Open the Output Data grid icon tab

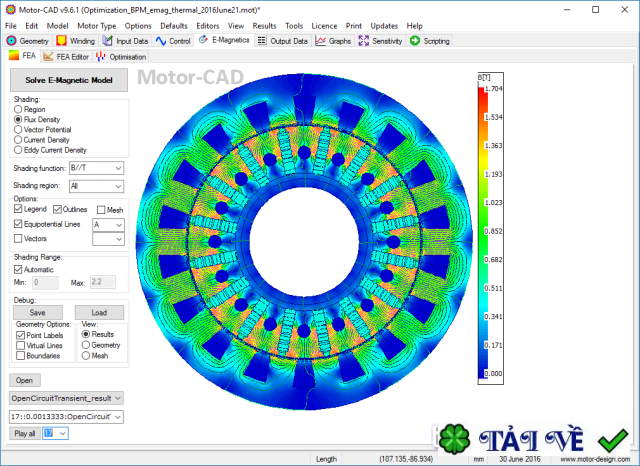pyautogui.click(x=262, y=41)
